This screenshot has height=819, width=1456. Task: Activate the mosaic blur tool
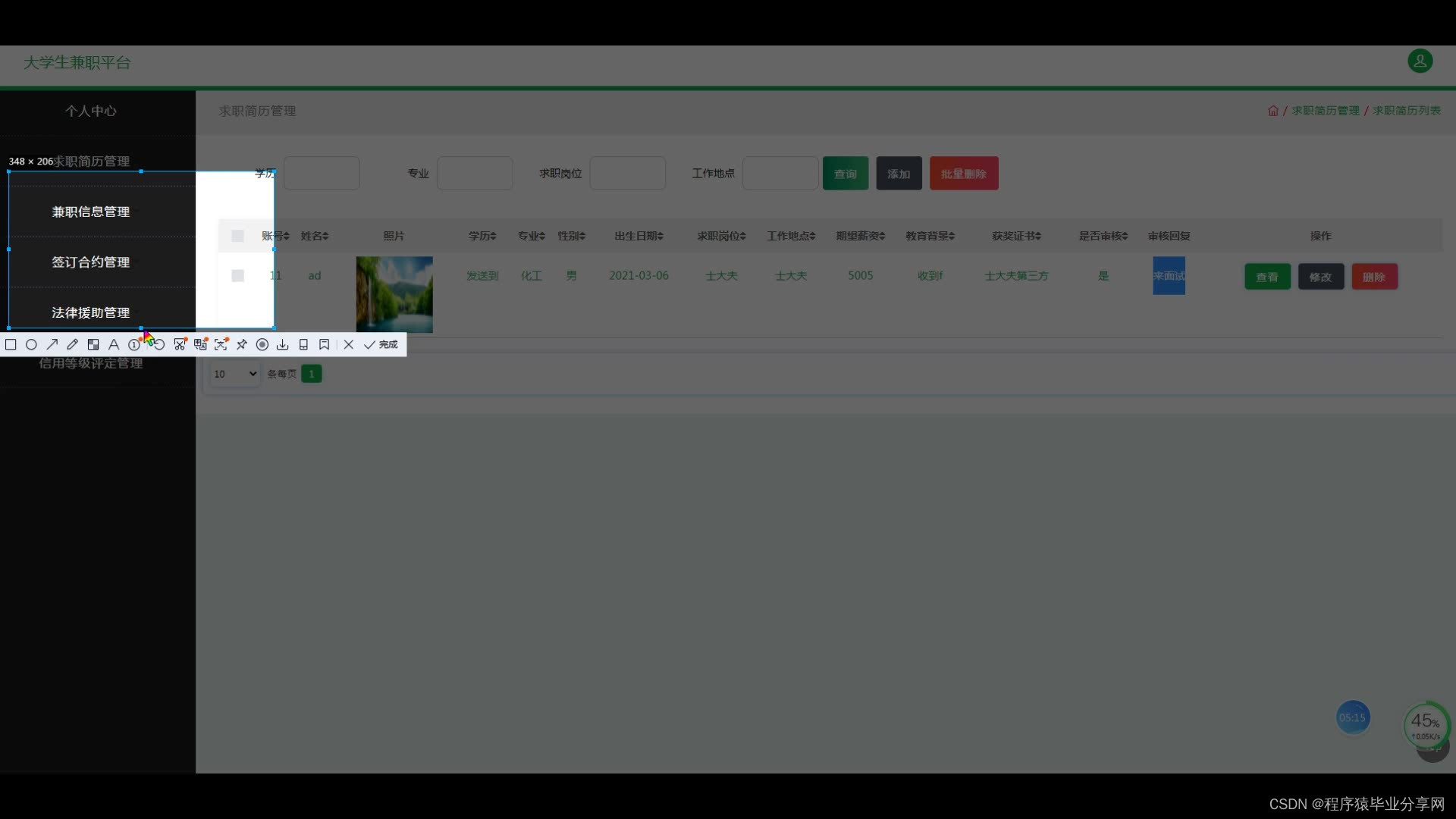point(93,344)
